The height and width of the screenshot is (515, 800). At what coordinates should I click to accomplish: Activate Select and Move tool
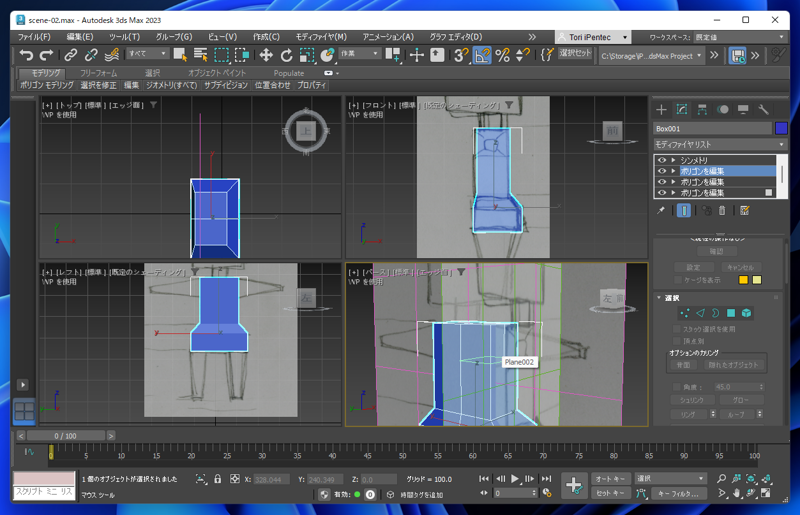[x=266, y=55]
